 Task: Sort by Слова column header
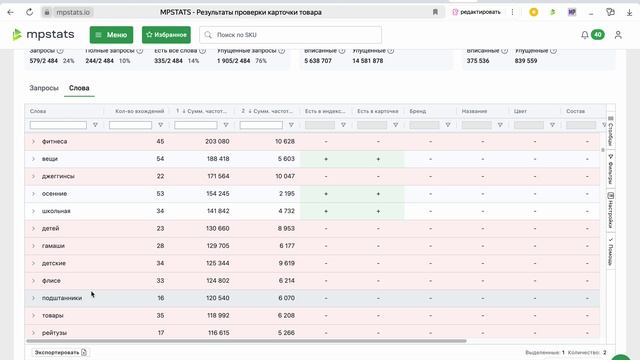(38, 111)
